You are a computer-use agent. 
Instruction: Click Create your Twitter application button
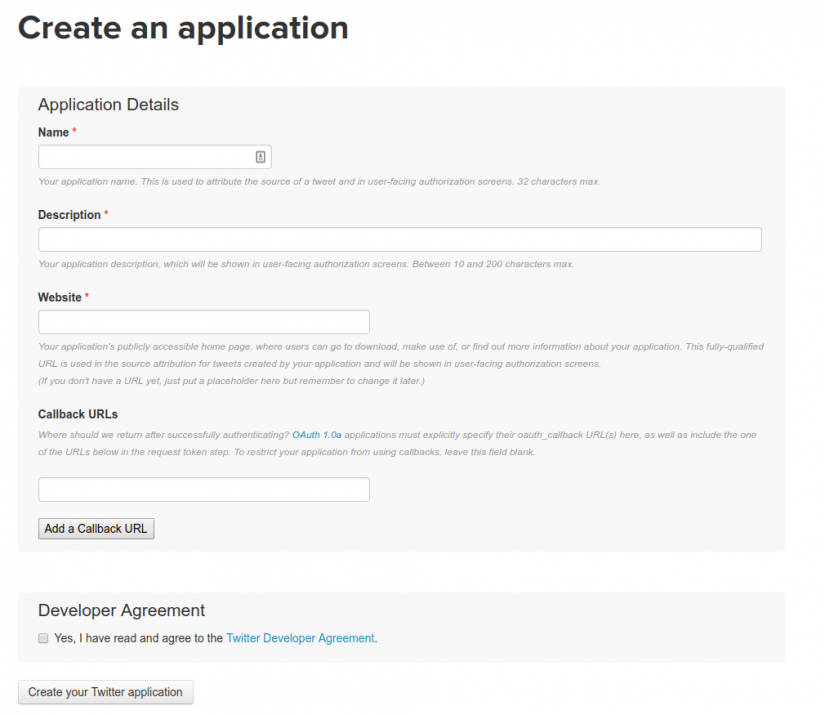pyautogui.click(x=105, y=692)
